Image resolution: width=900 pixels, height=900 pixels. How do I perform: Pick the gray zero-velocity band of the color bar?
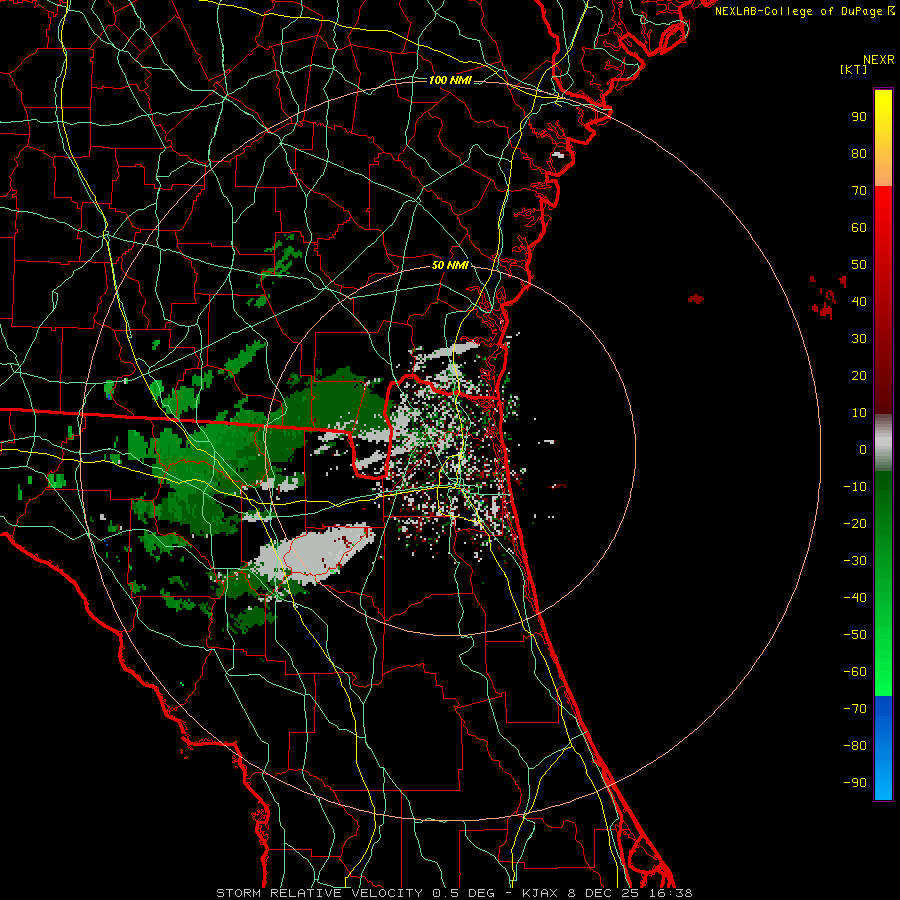883,443
